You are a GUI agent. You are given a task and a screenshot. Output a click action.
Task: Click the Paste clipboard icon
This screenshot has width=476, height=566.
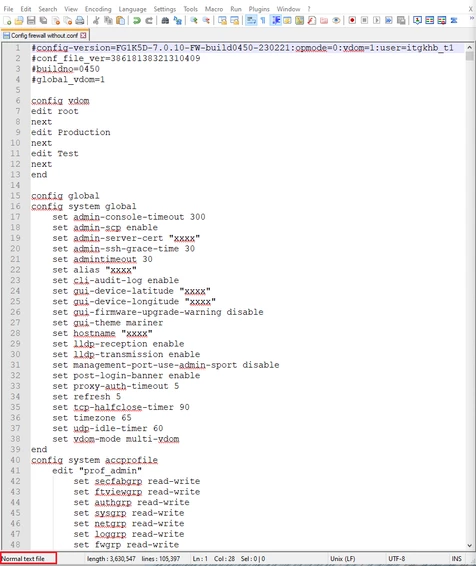pos(121,21)
